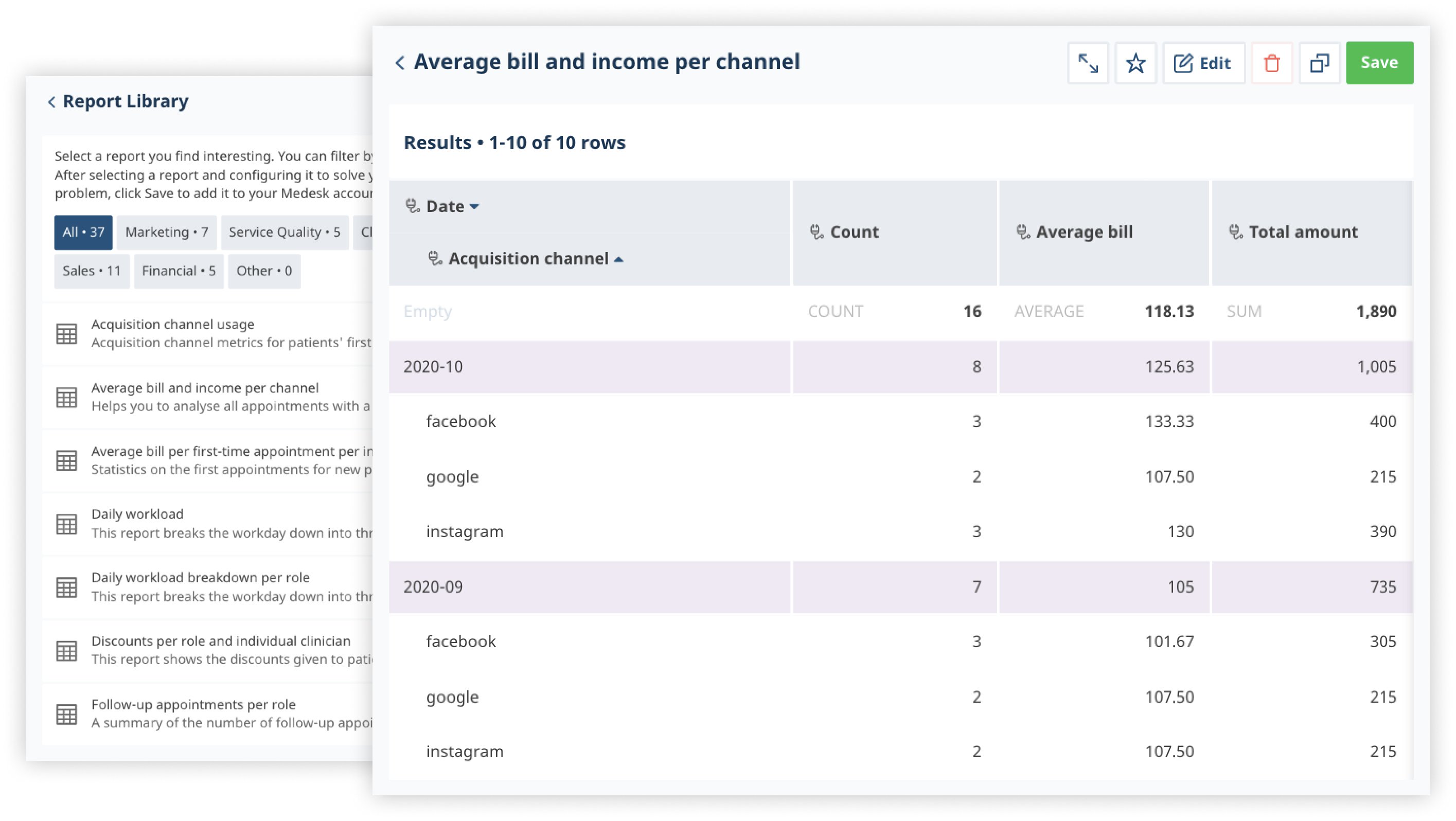Toggle the Financial 5 category filter
1456x821 pixels.
click(178, 270)
